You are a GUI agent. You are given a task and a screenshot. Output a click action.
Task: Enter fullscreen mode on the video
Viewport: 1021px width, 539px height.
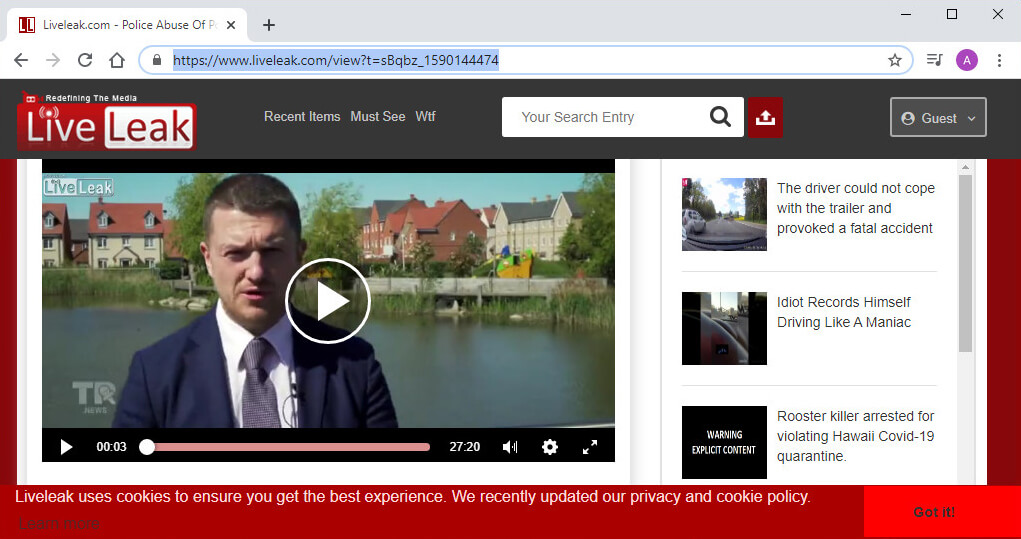tap(590, 447)
